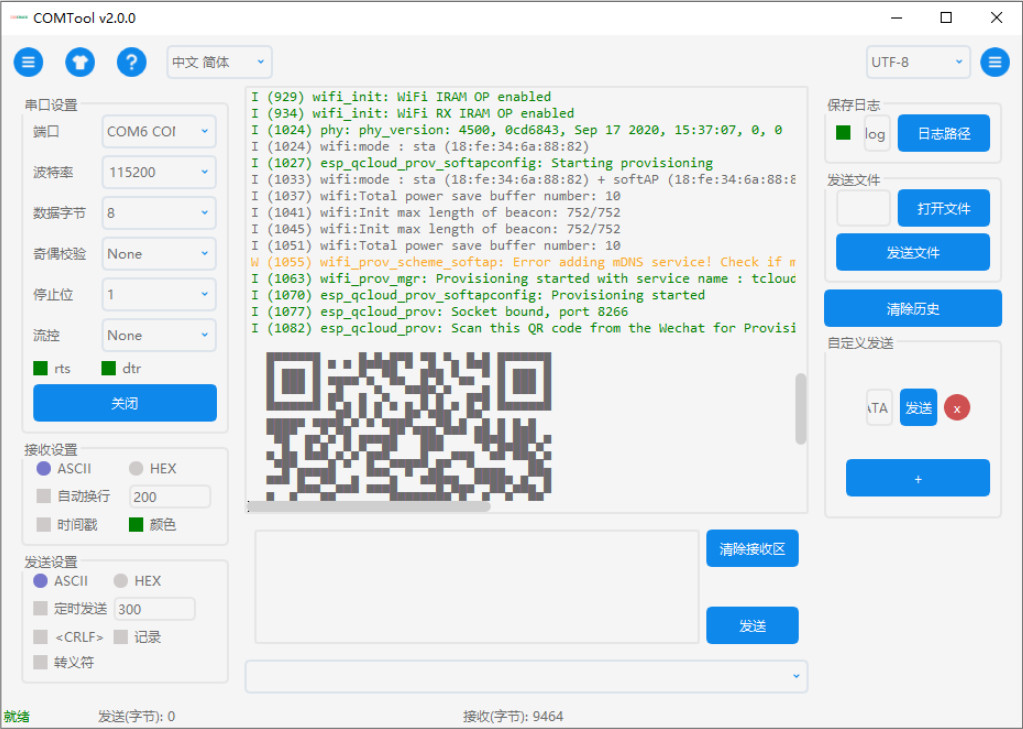Open the help question mark icon
1023x729 pixels.
click(x=131, y=62)
